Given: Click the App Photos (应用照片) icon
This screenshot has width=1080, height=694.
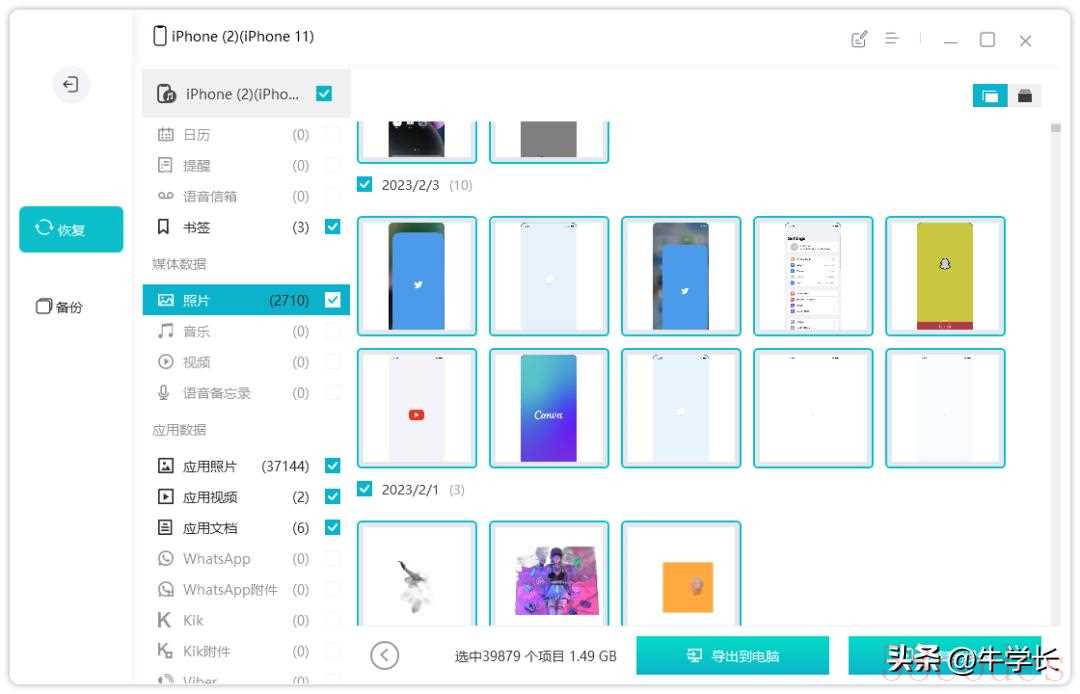Looking at the screenshot, I should [165, 466].
